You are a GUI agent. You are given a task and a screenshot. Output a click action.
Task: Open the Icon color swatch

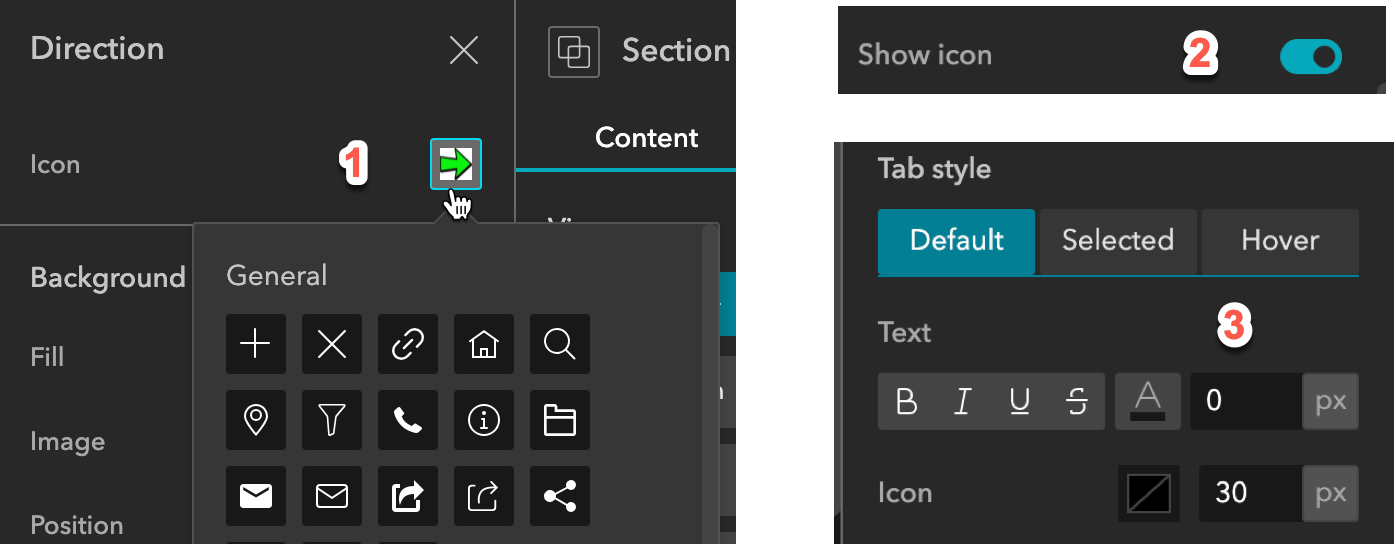point(1148,493)
